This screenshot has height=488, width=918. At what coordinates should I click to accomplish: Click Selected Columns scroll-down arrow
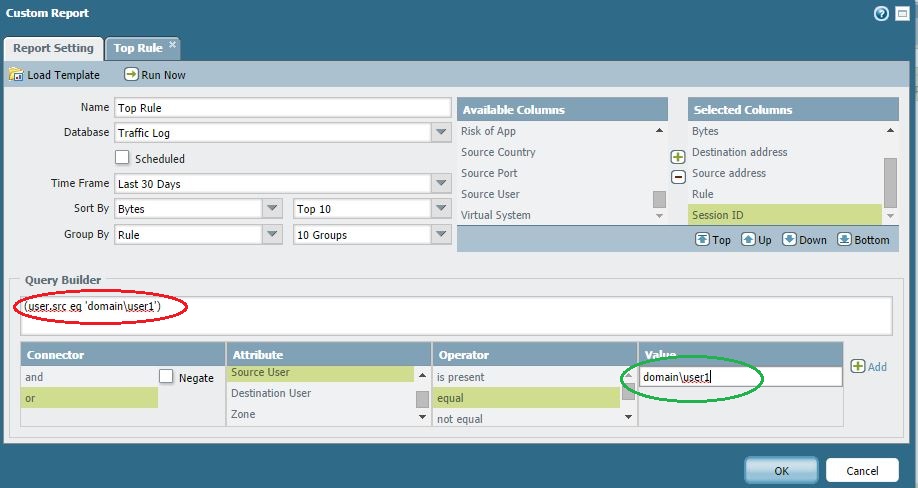890,216
